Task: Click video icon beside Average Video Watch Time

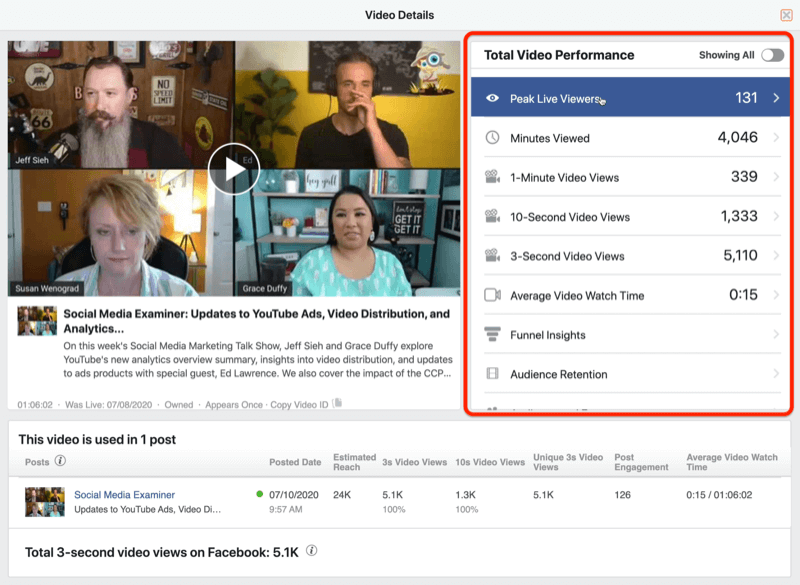Action: point(492,295)
